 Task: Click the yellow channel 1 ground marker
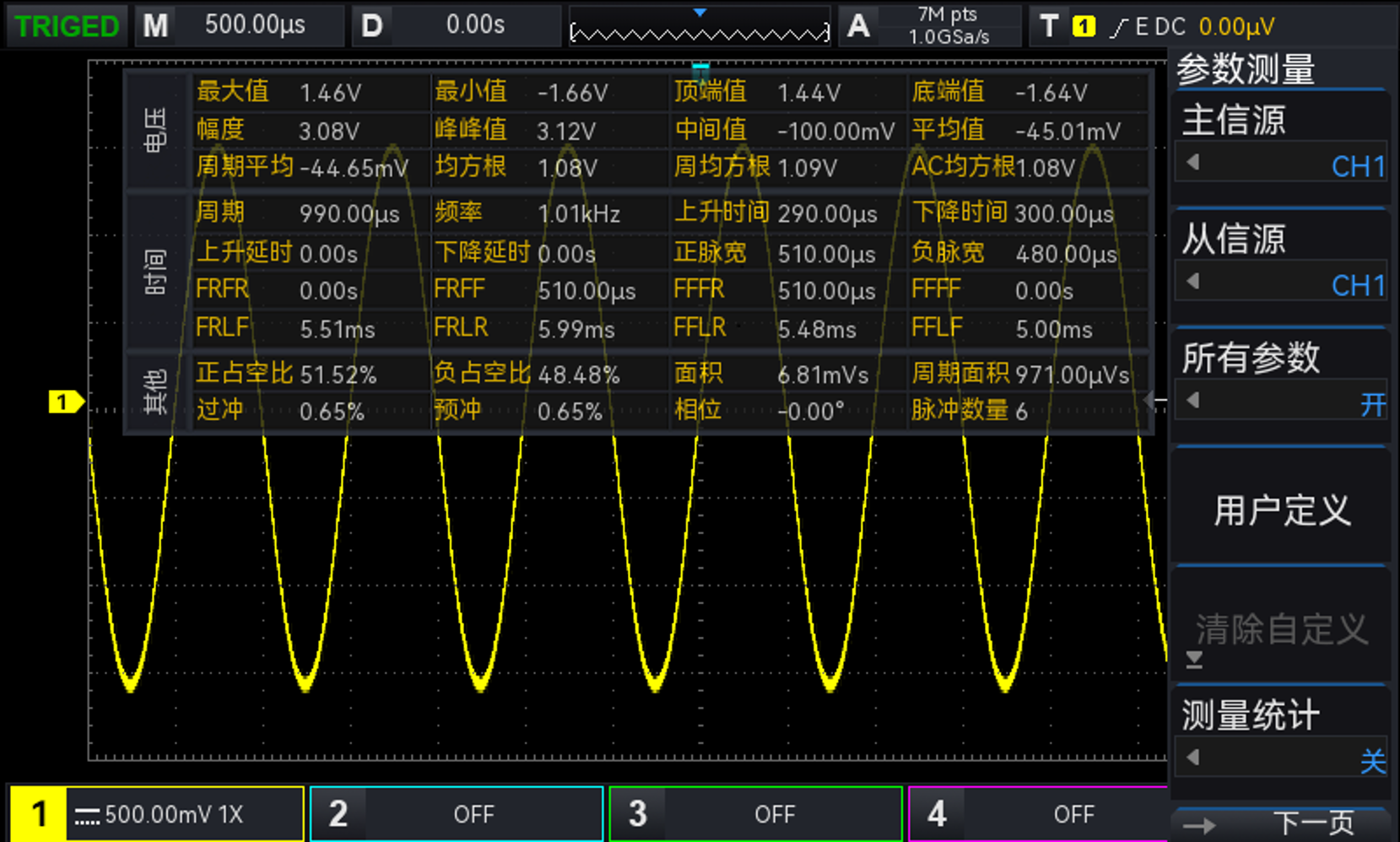point(65,402)
